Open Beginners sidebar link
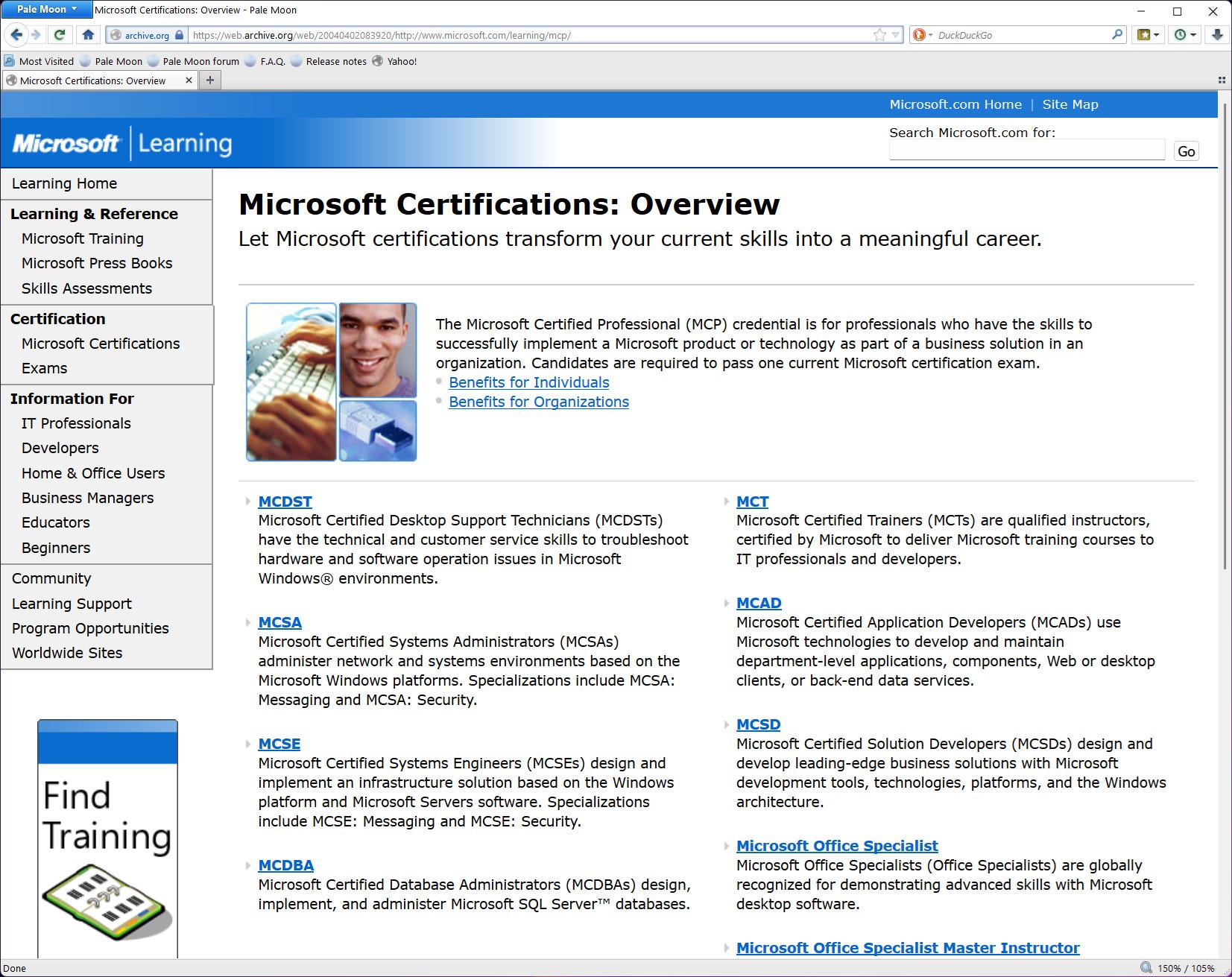Viewport: 1232px width, 977px height. tap(56, 548)
